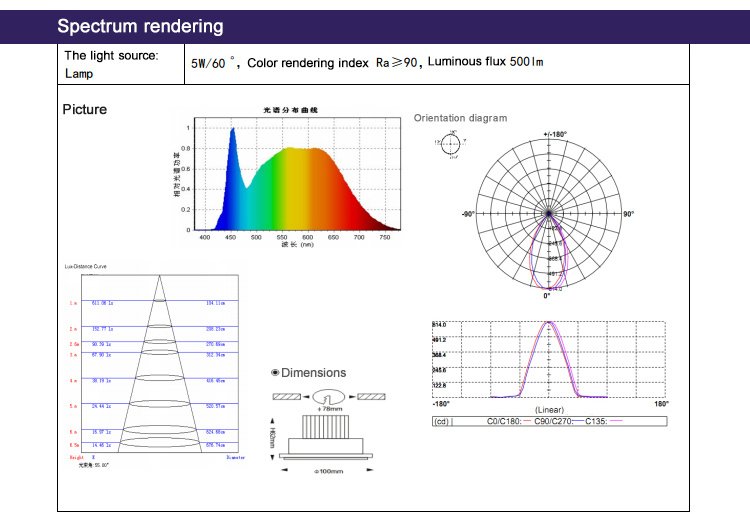Select the Spectrum rendering header
The height and width of the screenshot is (514, 750).
pos(140,26)
